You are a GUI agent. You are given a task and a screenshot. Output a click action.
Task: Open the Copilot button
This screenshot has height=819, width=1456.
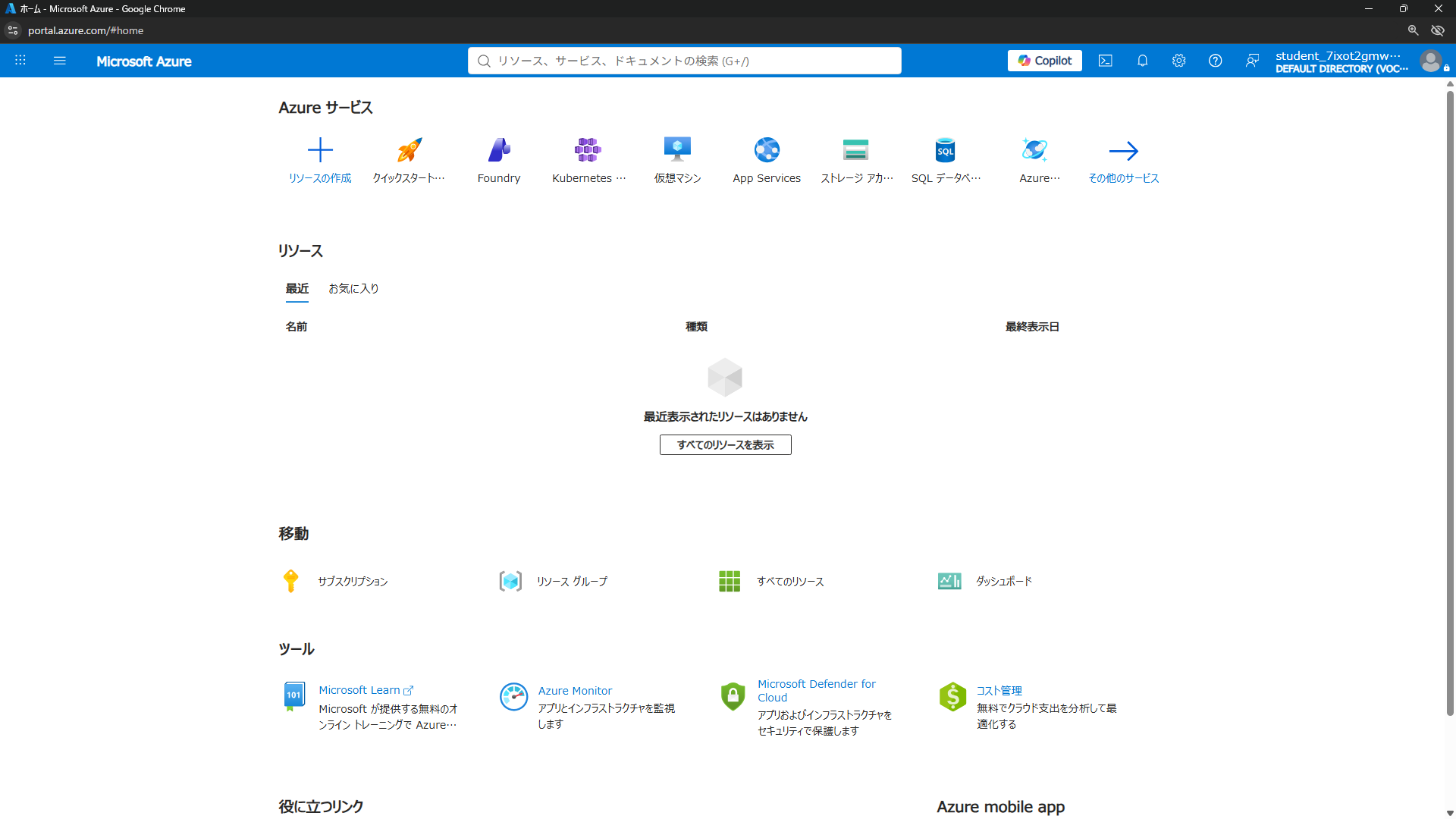pyautogui.click(x=1045, y=61)
